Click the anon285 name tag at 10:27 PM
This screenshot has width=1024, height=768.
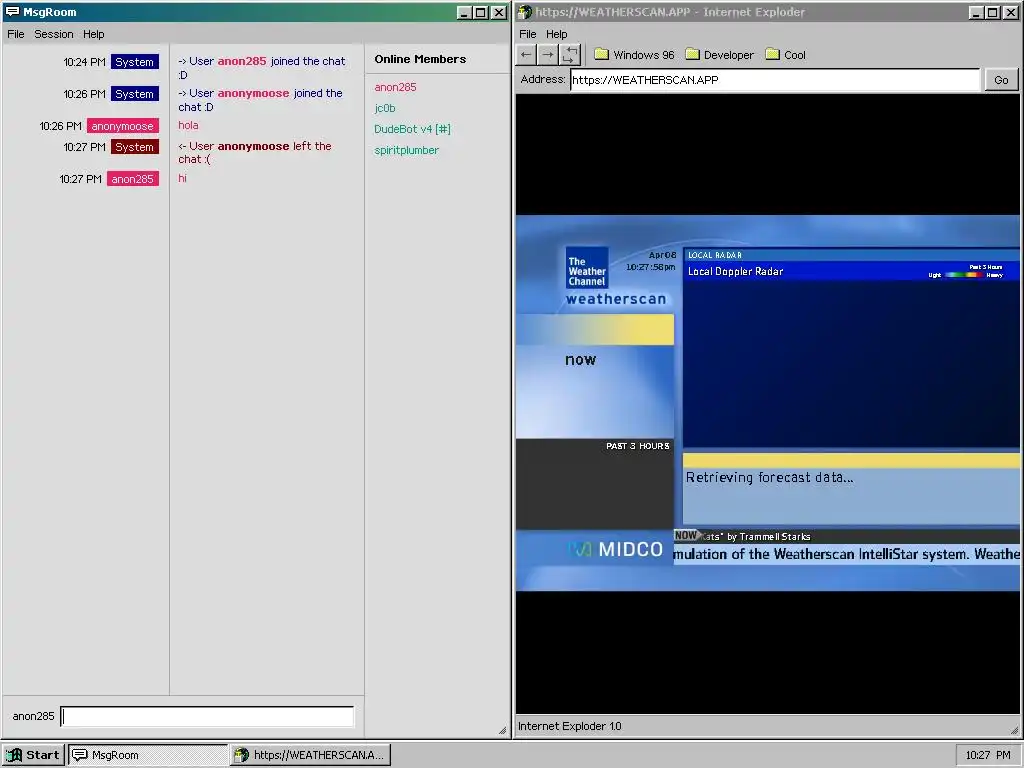pyautogui.click(x=133, y=179)
